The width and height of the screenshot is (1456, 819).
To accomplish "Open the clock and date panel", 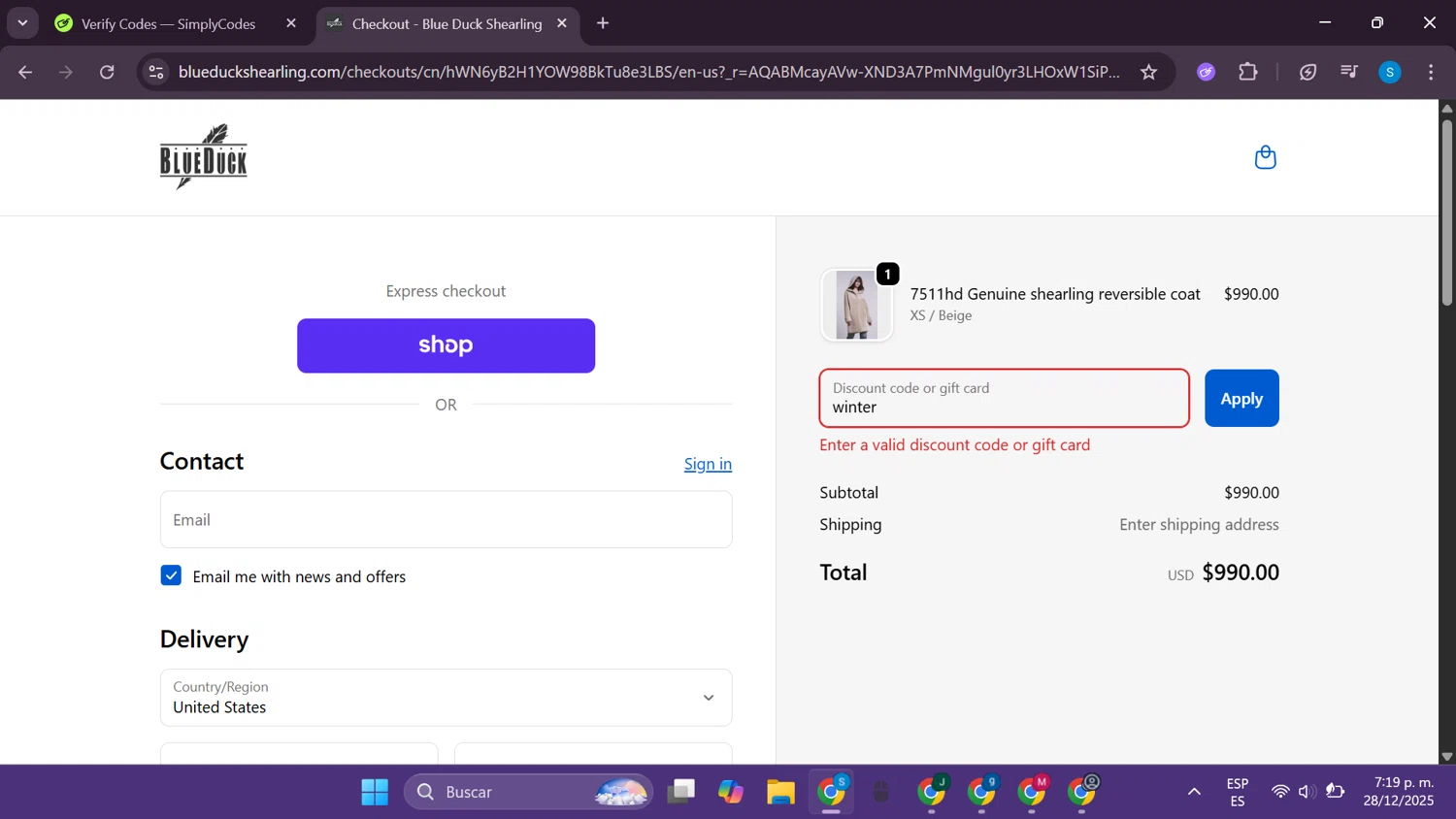I will pos(1398,792).
